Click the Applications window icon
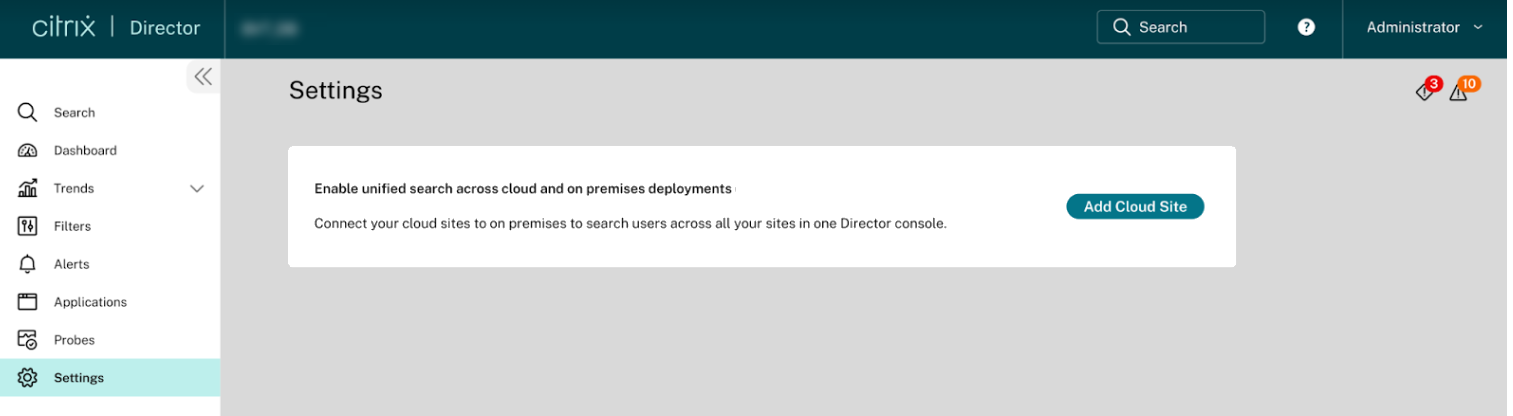Image resolution: width=1513 pixels, height=416 pixels. click(27, 302)
